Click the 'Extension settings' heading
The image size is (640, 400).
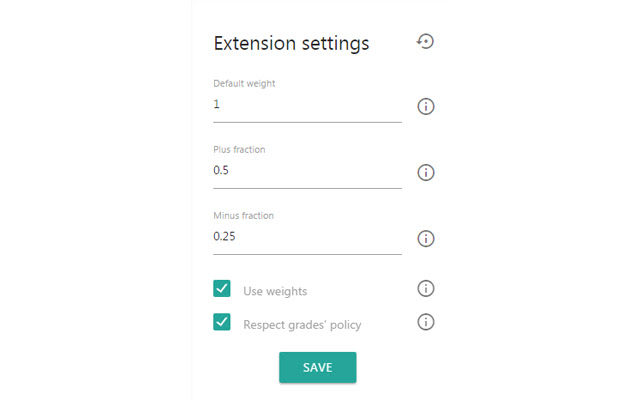[291, 43]
